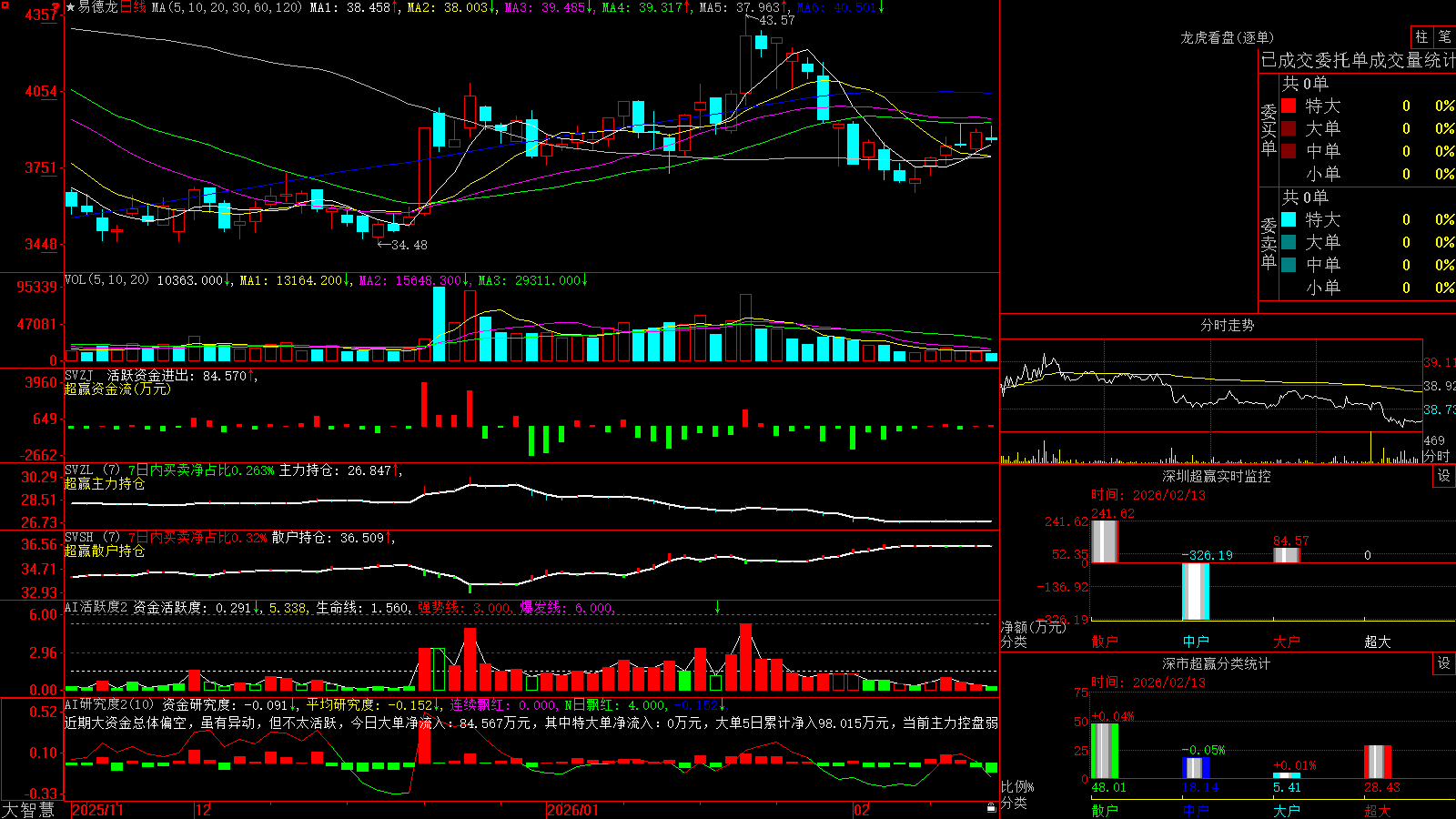Click the 大户 5.41 percentage bar

1287,775
